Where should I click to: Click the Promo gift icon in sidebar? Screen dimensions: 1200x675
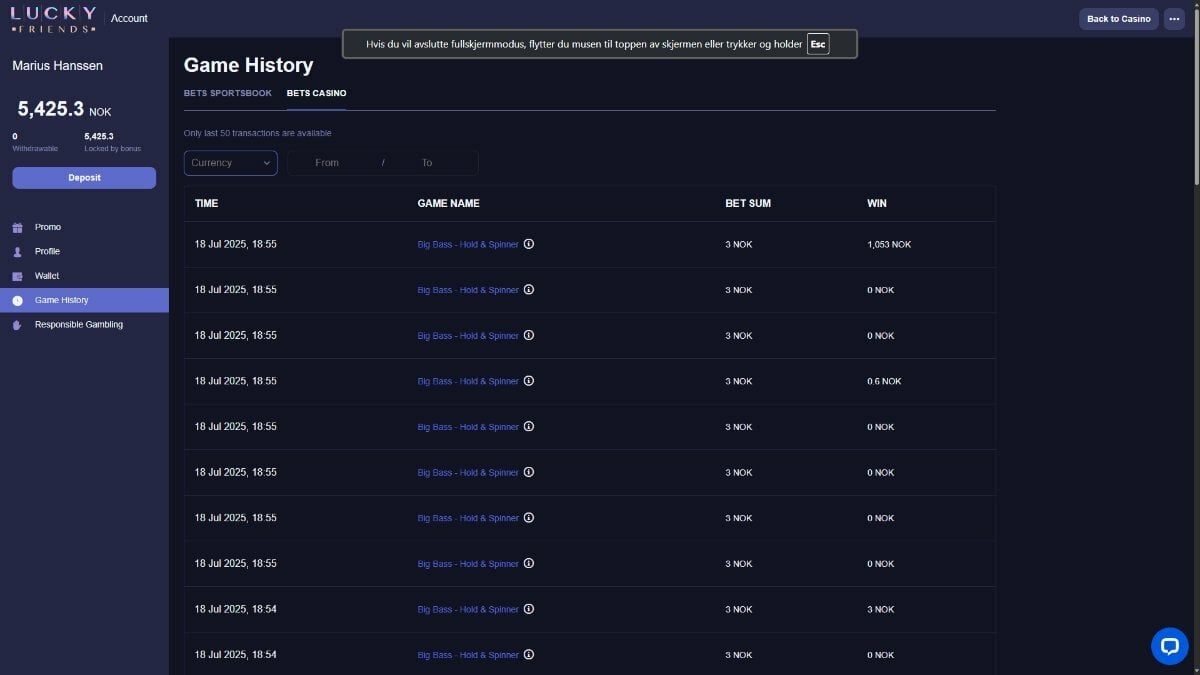point(17,227)
